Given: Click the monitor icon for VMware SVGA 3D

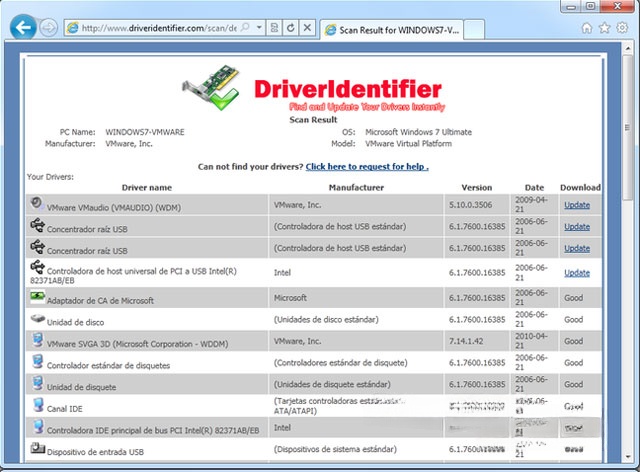Looking at the screenshot, I should 38,340.
